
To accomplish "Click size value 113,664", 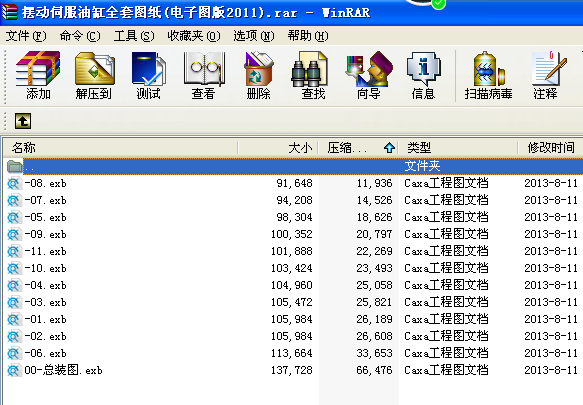I will pos(292,353).
